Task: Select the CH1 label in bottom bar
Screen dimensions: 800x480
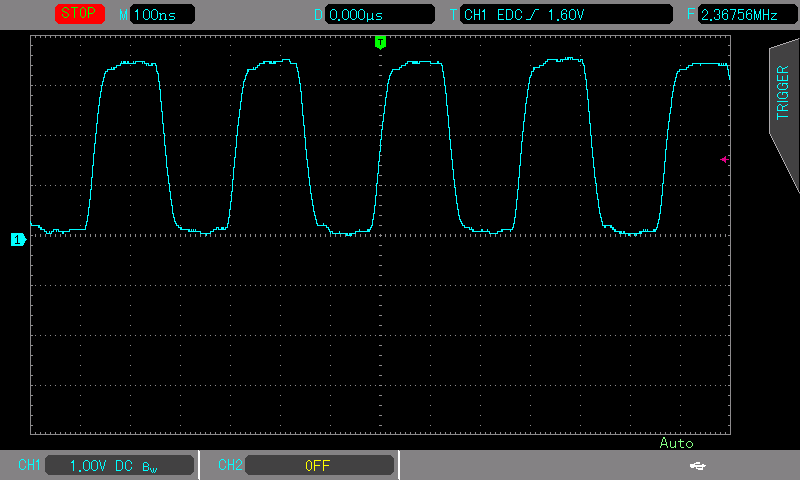Action: (29, 466)
